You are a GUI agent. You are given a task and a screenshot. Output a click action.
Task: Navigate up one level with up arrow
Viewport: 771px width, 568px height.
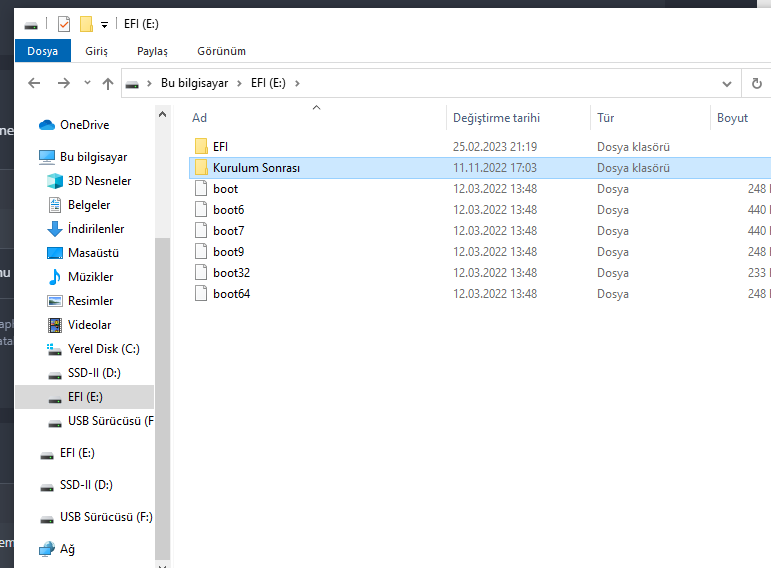tap(108, 83)
